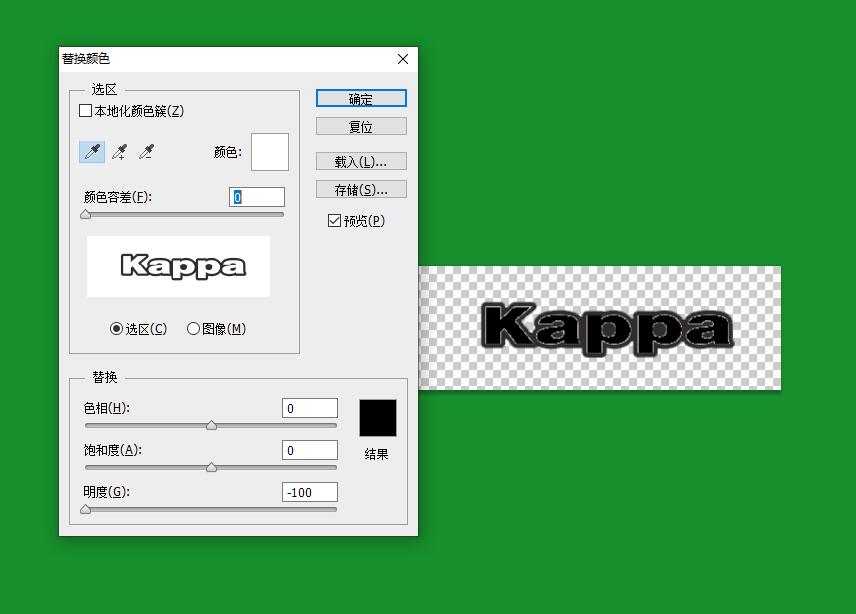Click the 明度 lightness slider handle
Viewport: 856px width, 614px height.
tap(86, 509)
